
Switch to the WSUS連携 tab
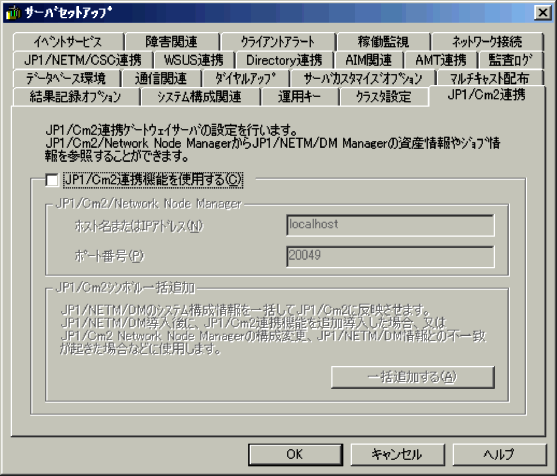(194, 60)
